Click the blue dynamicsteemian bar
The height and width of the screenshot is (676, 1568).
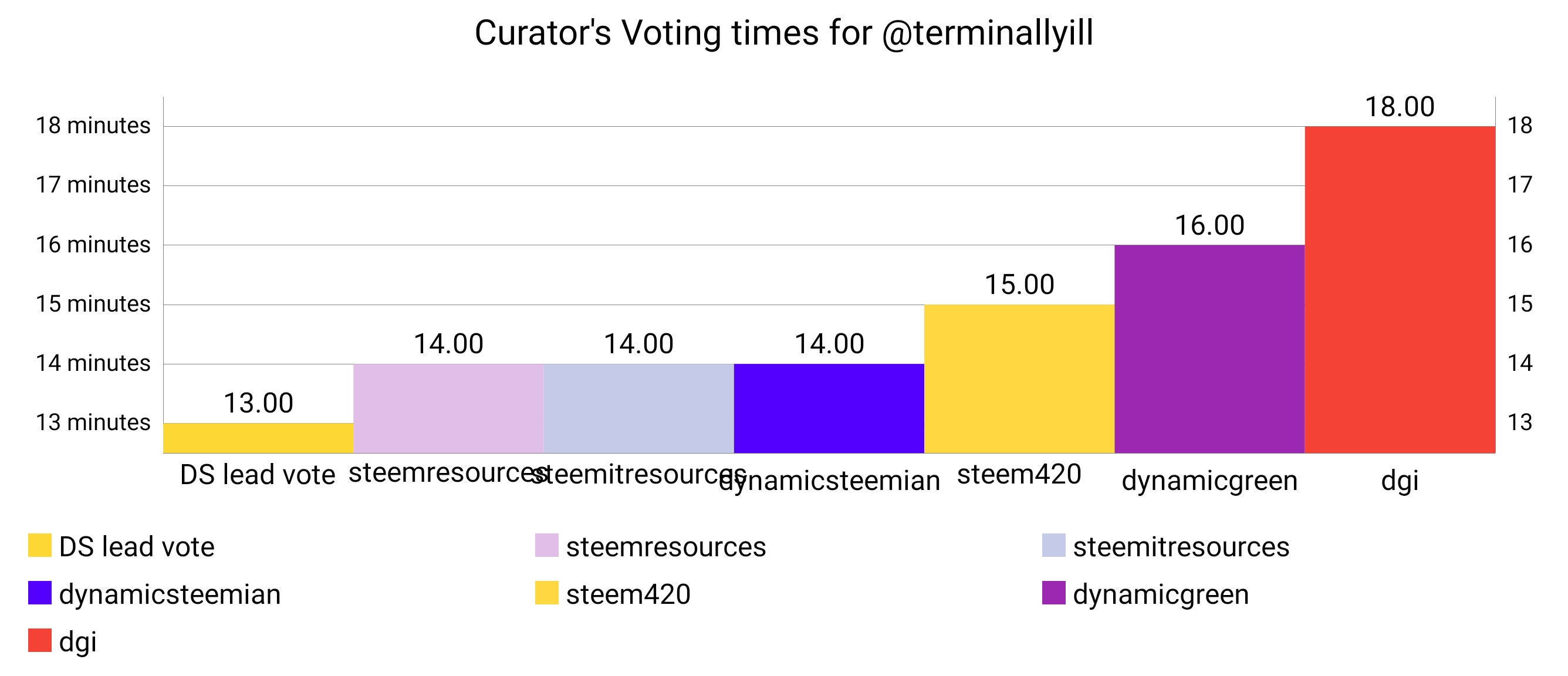[829, 408]
